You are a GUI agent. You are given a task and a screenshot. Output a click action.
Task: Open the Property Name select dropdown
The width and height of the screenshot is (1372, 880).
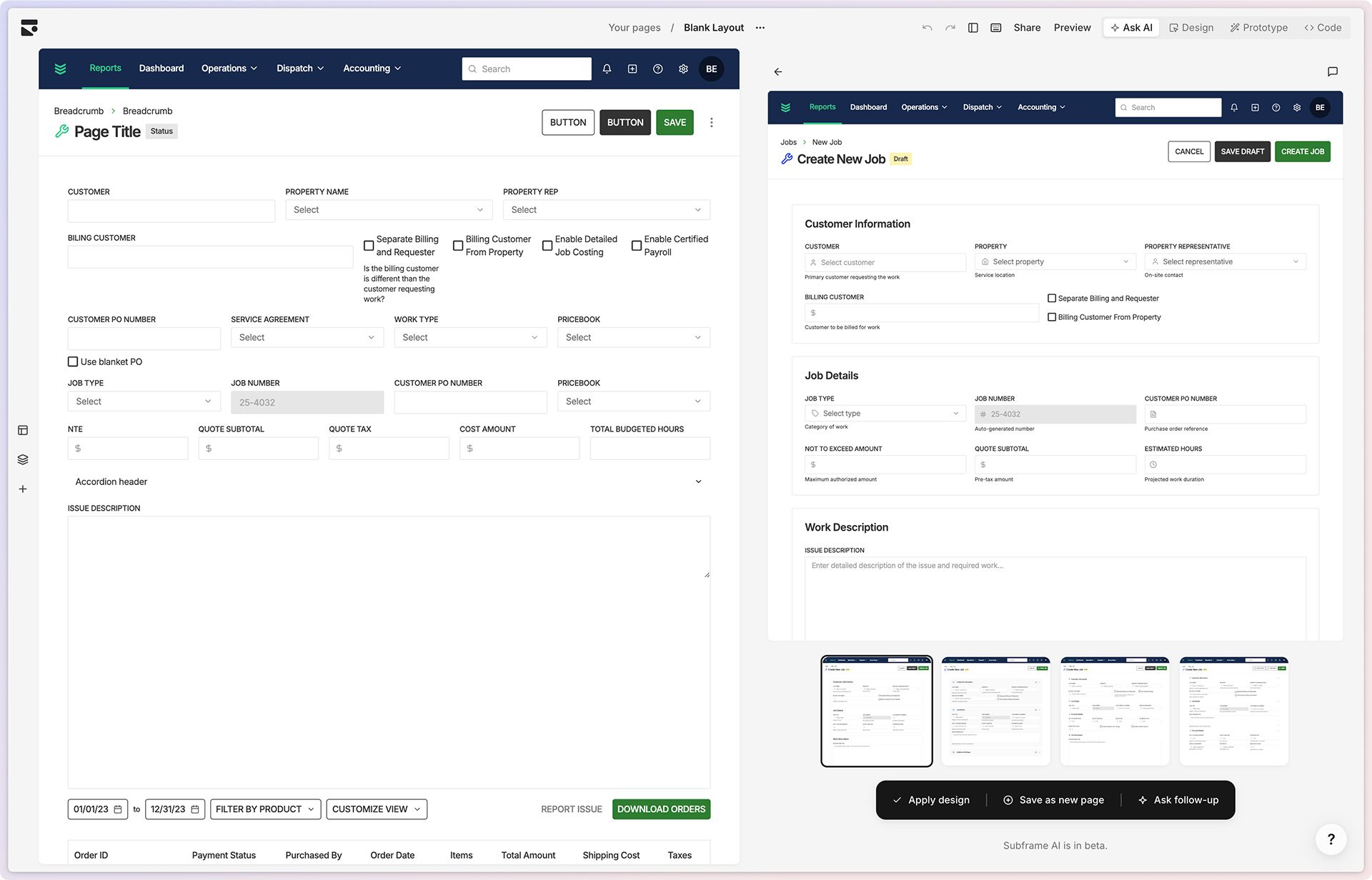coord(388,210)
